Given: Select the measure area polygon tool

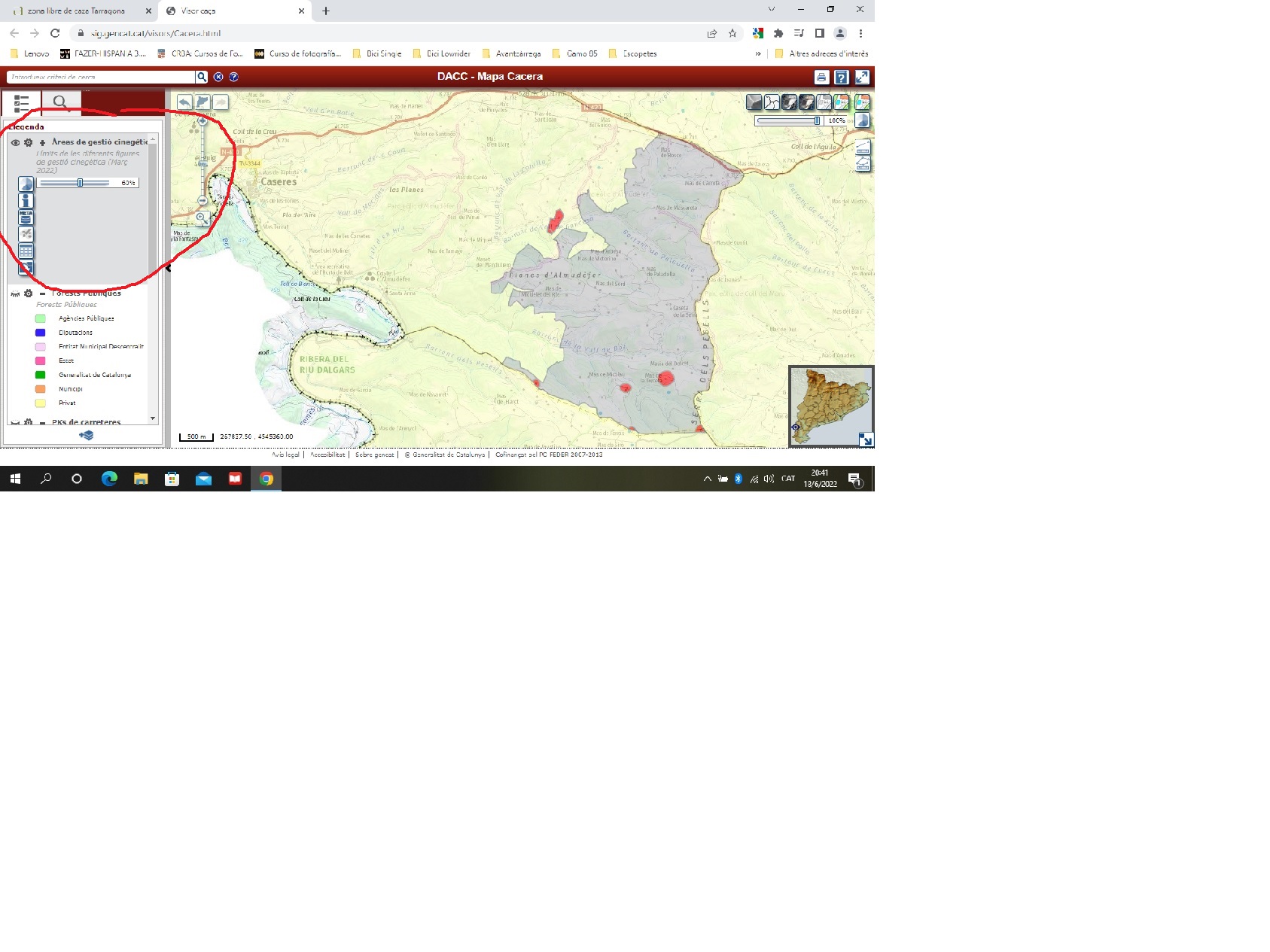Looking at the screenshot, I should (x=863, y=163).
